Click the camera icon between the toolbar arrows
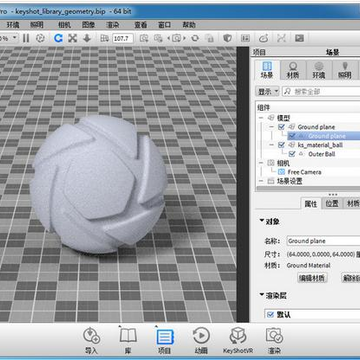This screenshot has height=360, width=360. coord(176,39)
